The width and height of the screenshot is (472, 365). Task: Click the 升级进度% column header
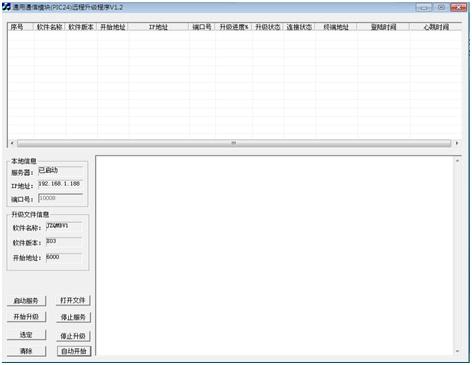(x=234, y=27)
